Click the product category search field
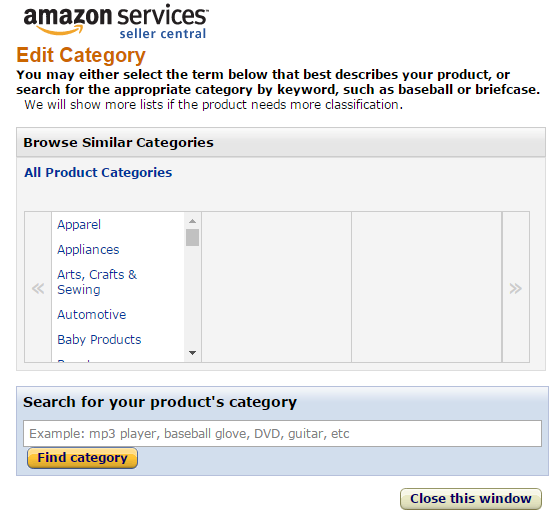Image resolution: width=559 pixels, height=516 pixels. (282, 434)
